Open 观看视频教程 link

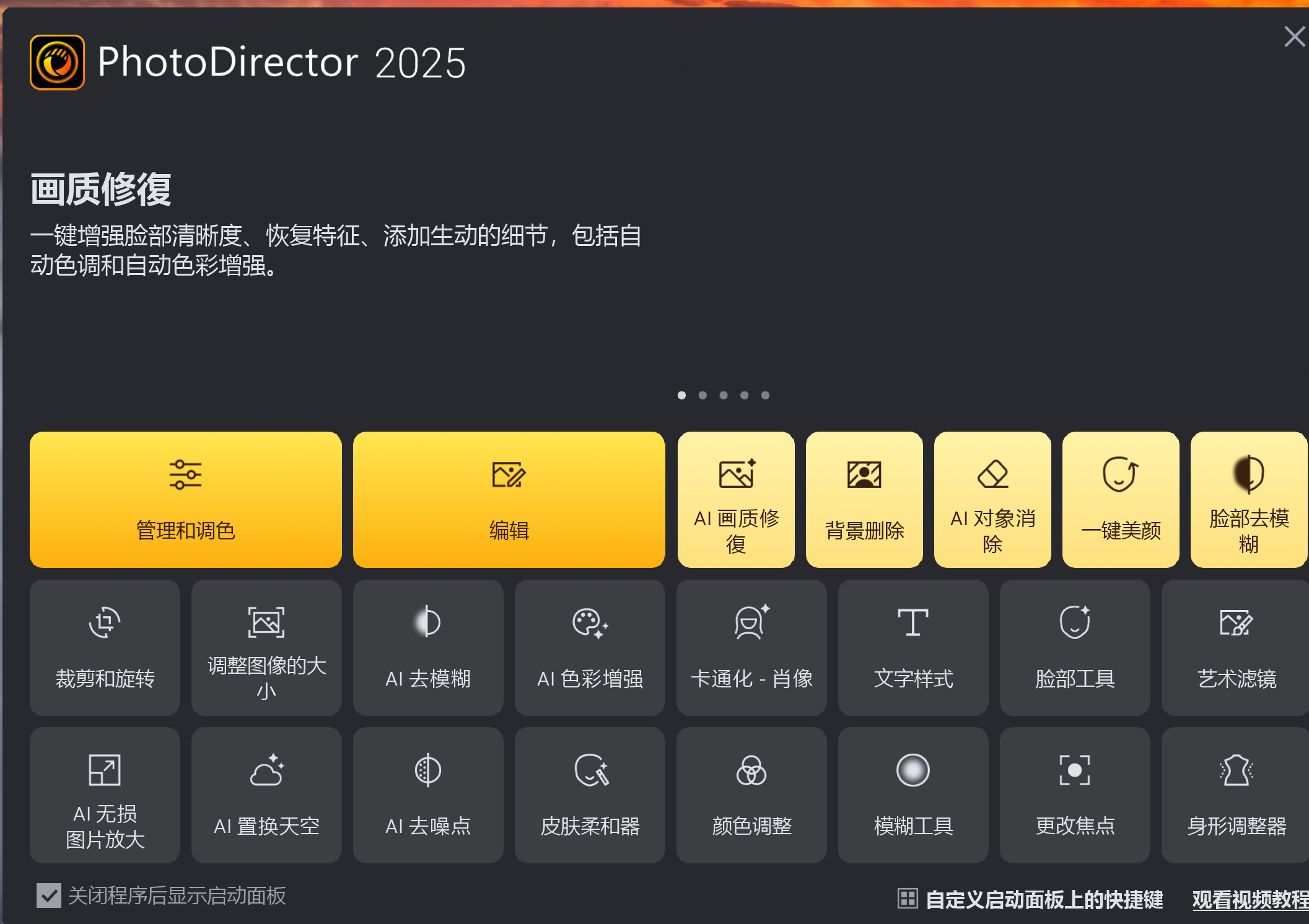(1250, 899)
